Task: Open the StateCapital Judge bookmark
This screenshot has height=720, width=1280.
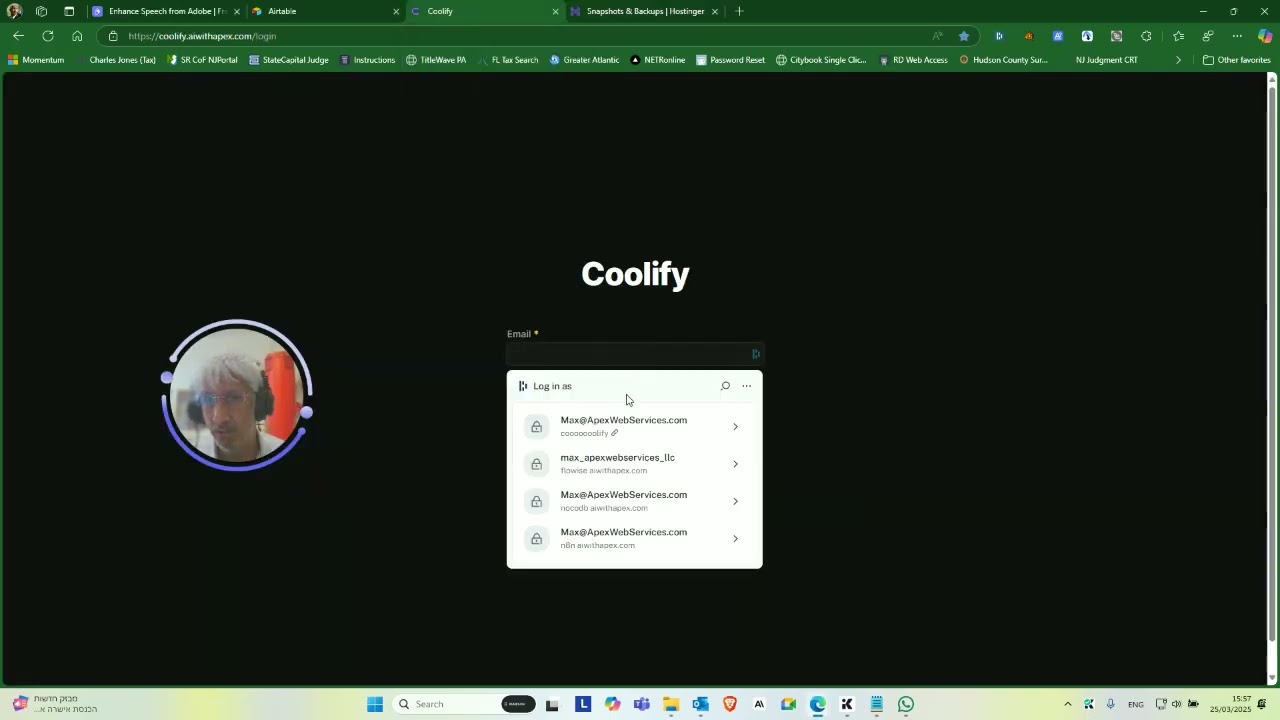Action: coord(288,60)
